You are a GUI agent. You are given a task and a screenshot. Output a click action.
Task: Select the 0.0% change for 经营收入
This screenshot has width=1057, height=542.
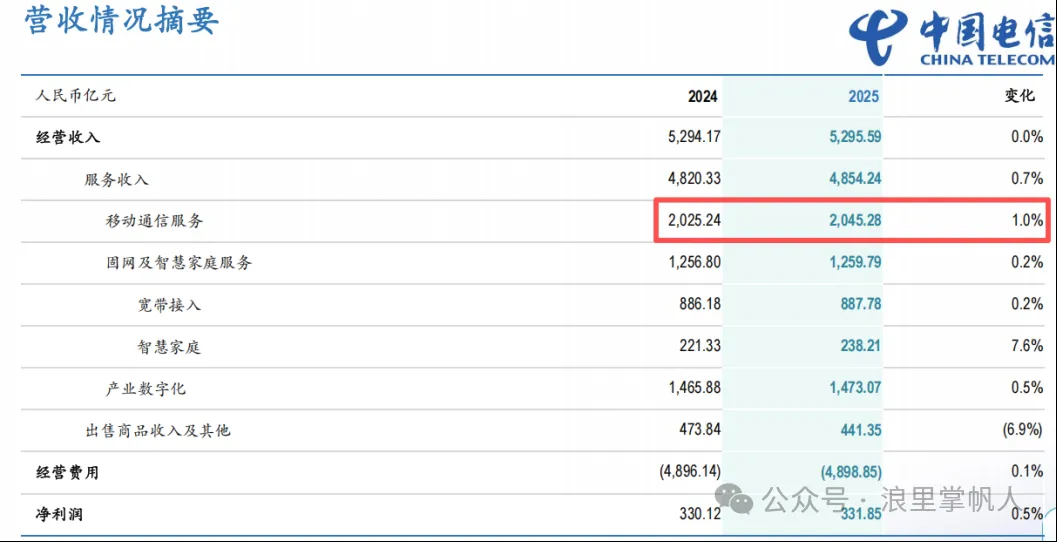tap(1027, 137)
